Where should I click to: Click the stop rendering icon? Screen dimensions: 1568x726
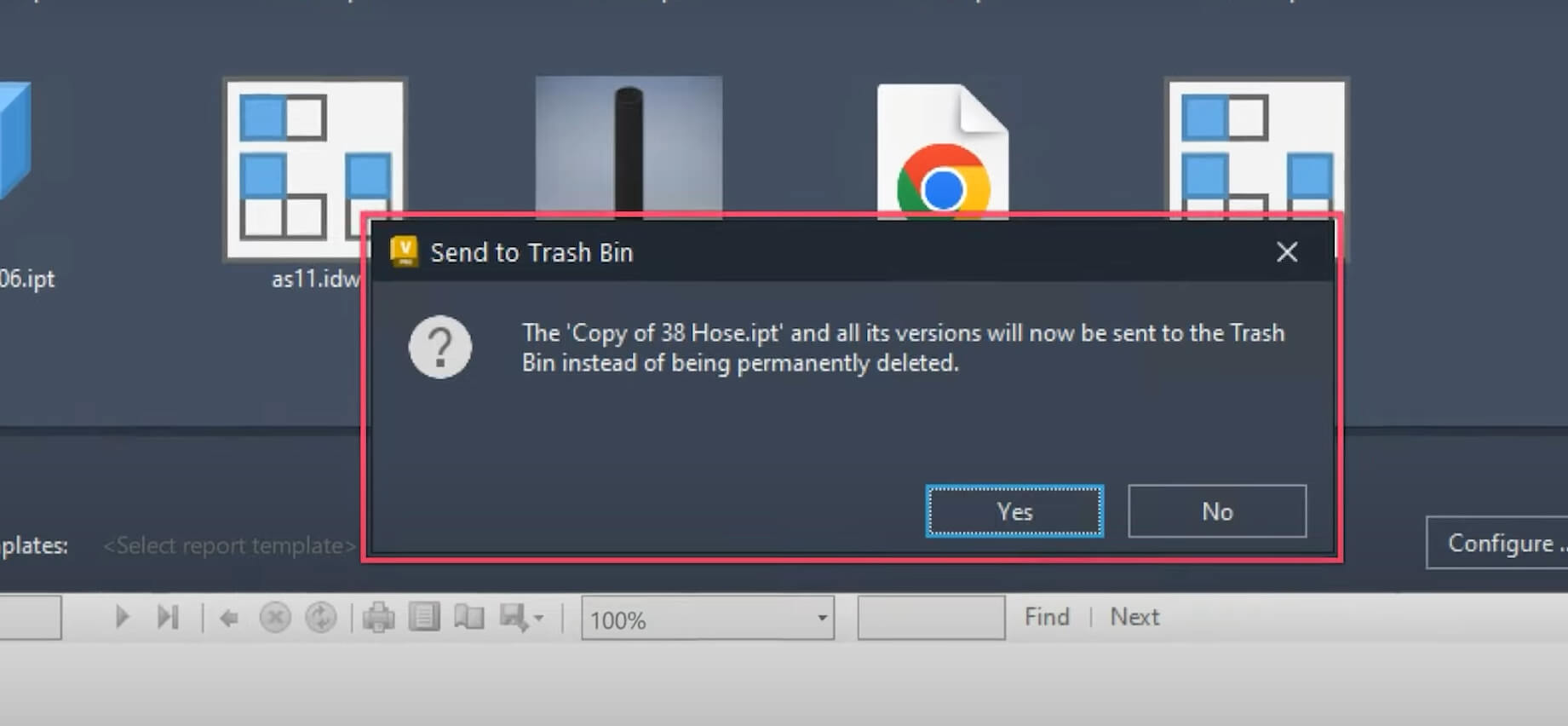275,618
